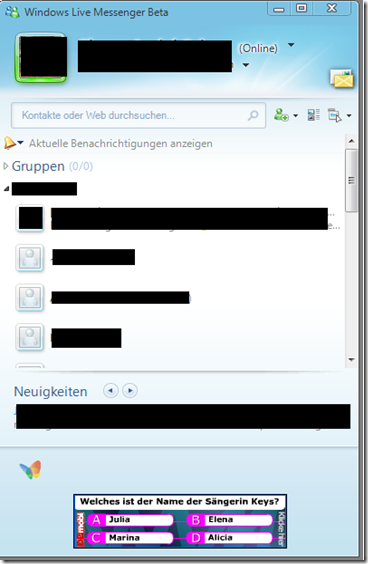This screenshot has width=368, height=564.
Task: Choose answer D Alicia in the ad
Action: click(230, 538)
